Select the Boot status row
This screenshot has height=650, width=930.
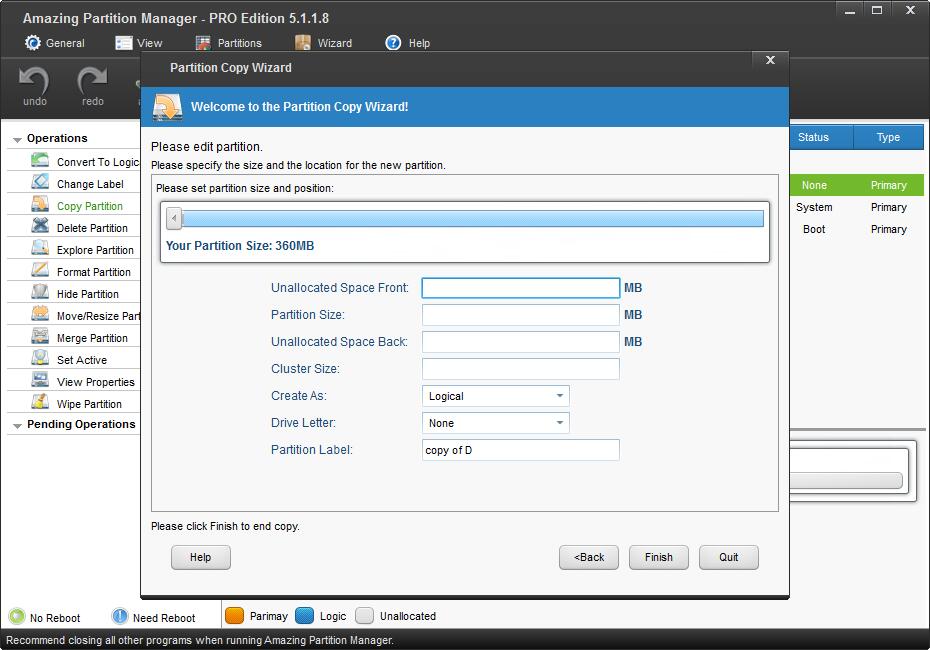856,229
